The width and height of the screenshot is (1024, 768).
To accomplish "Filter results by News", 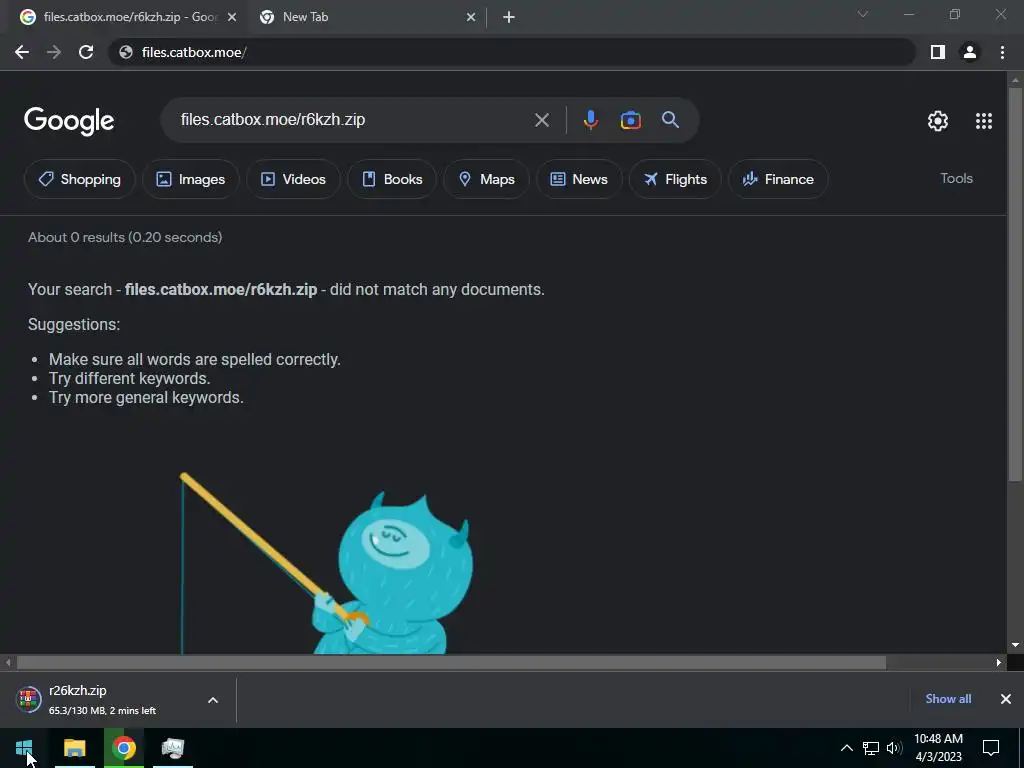I will (579, 179).
